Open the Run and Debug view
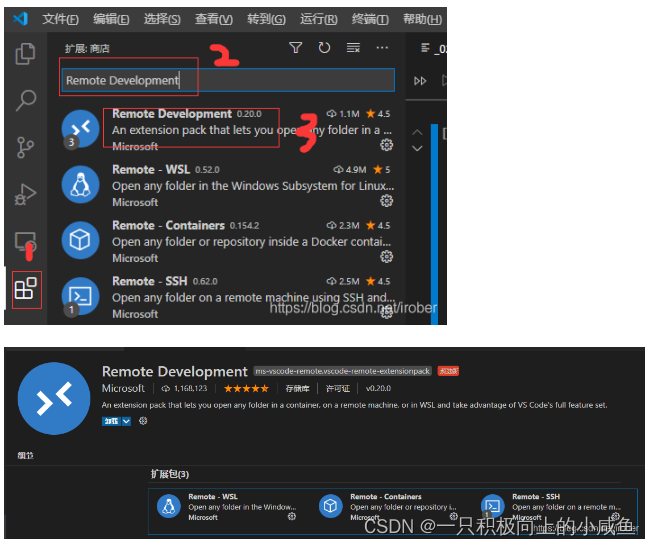Image resolution: width=652 pixels, height=546 pixels. [25, 194]
